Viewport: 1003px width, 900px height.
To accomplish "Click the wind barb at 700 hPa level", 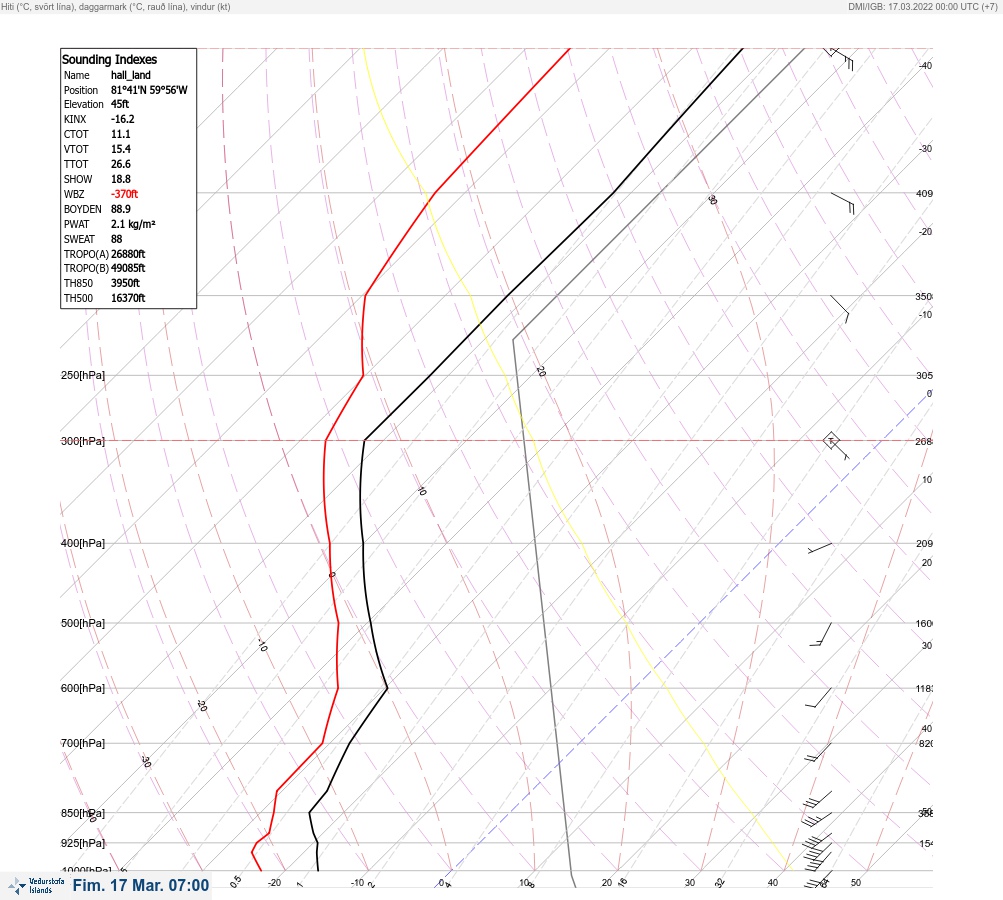I will (819, 752).
